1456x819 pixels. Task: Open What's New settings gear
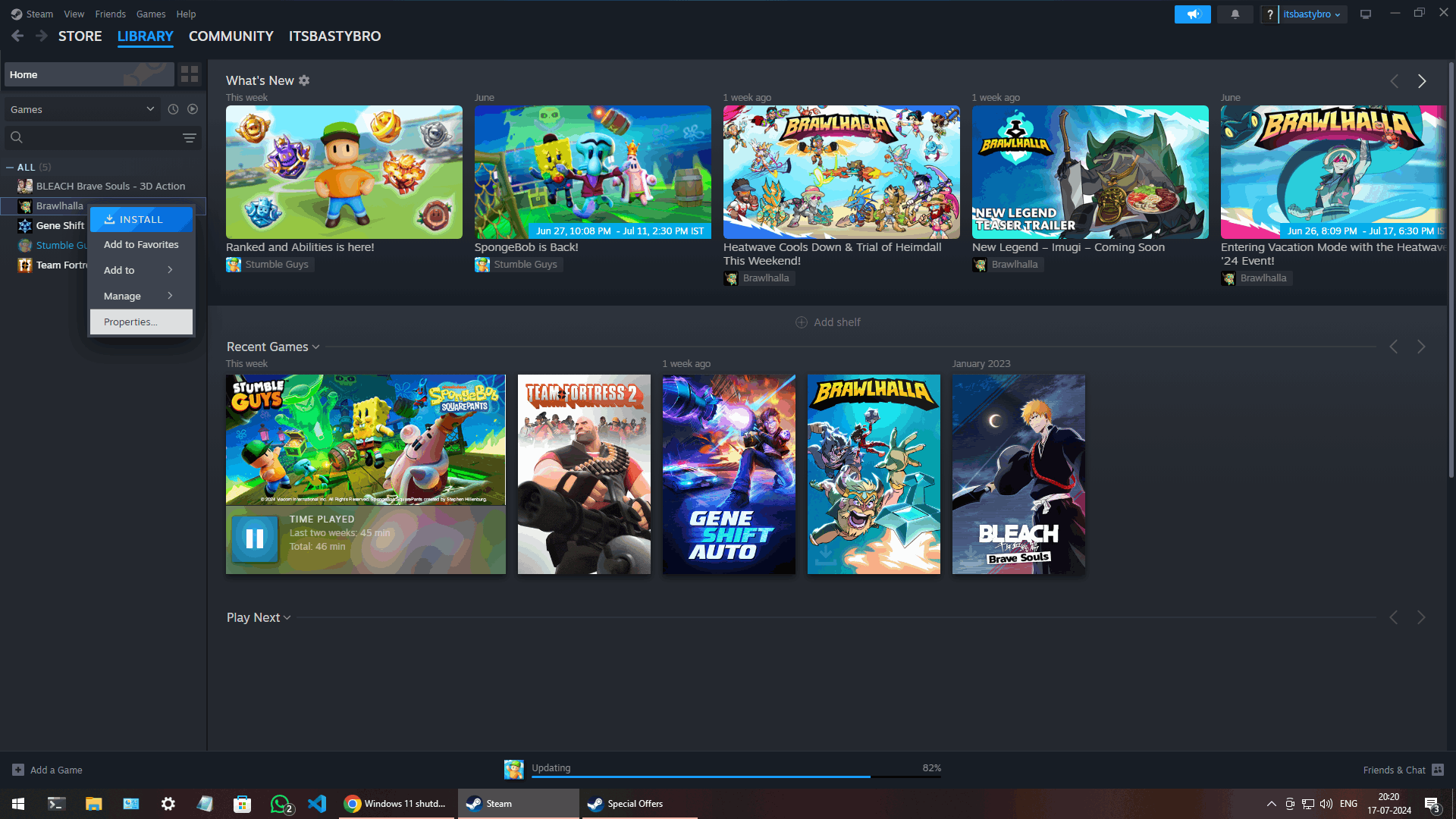304,80
